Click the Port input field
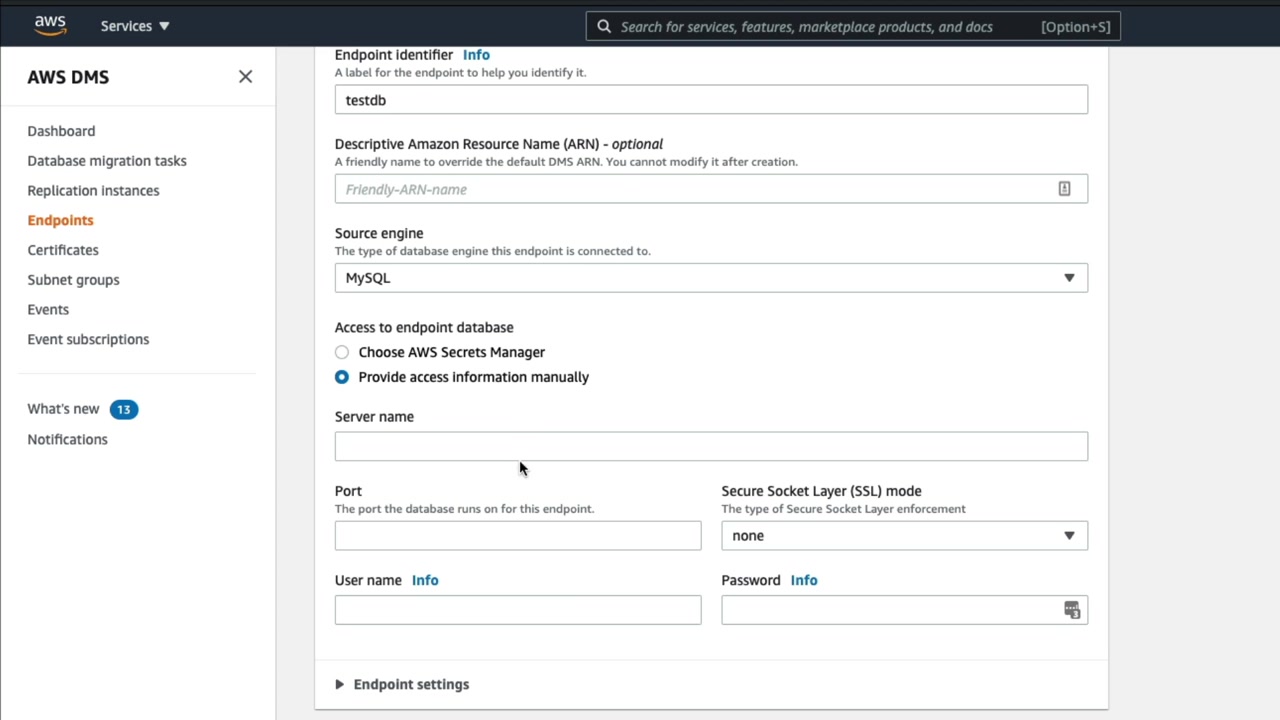Screen dimensions: 1280x720 coord(517,536)
